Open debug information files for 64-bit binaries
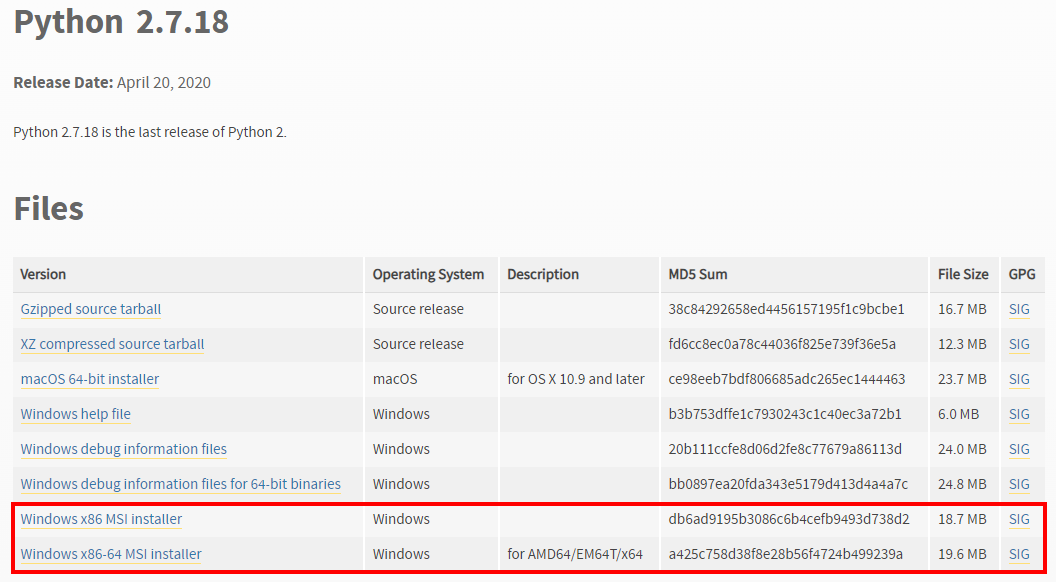 pyautogui.click(x=180, y=484)
